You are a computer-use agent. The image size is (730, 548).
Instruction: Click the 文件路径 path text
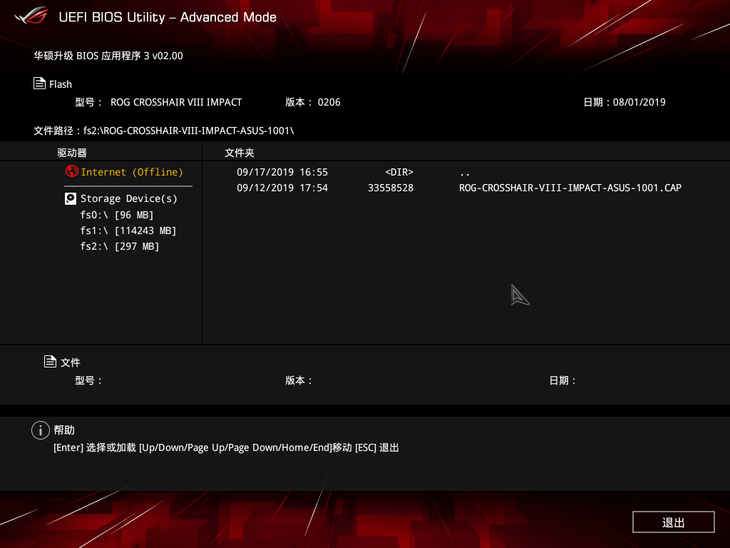[164, 131]
